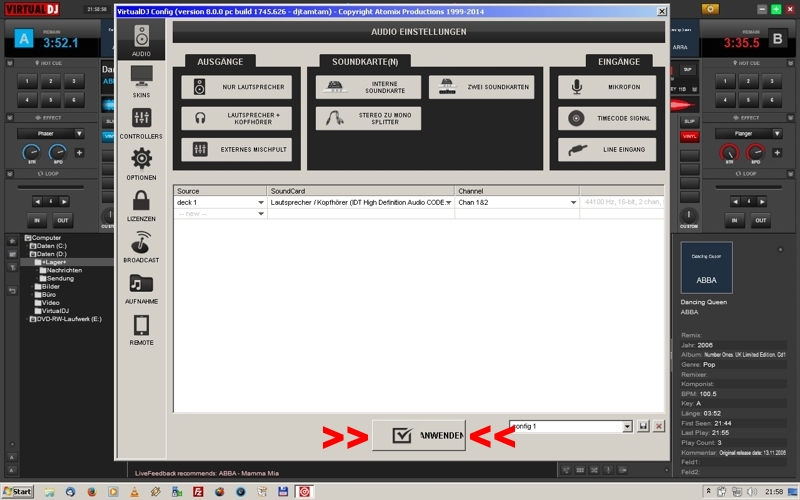Adjust deck A effect STR knob
The image size is (800, 500).
(x=31, y=153)
